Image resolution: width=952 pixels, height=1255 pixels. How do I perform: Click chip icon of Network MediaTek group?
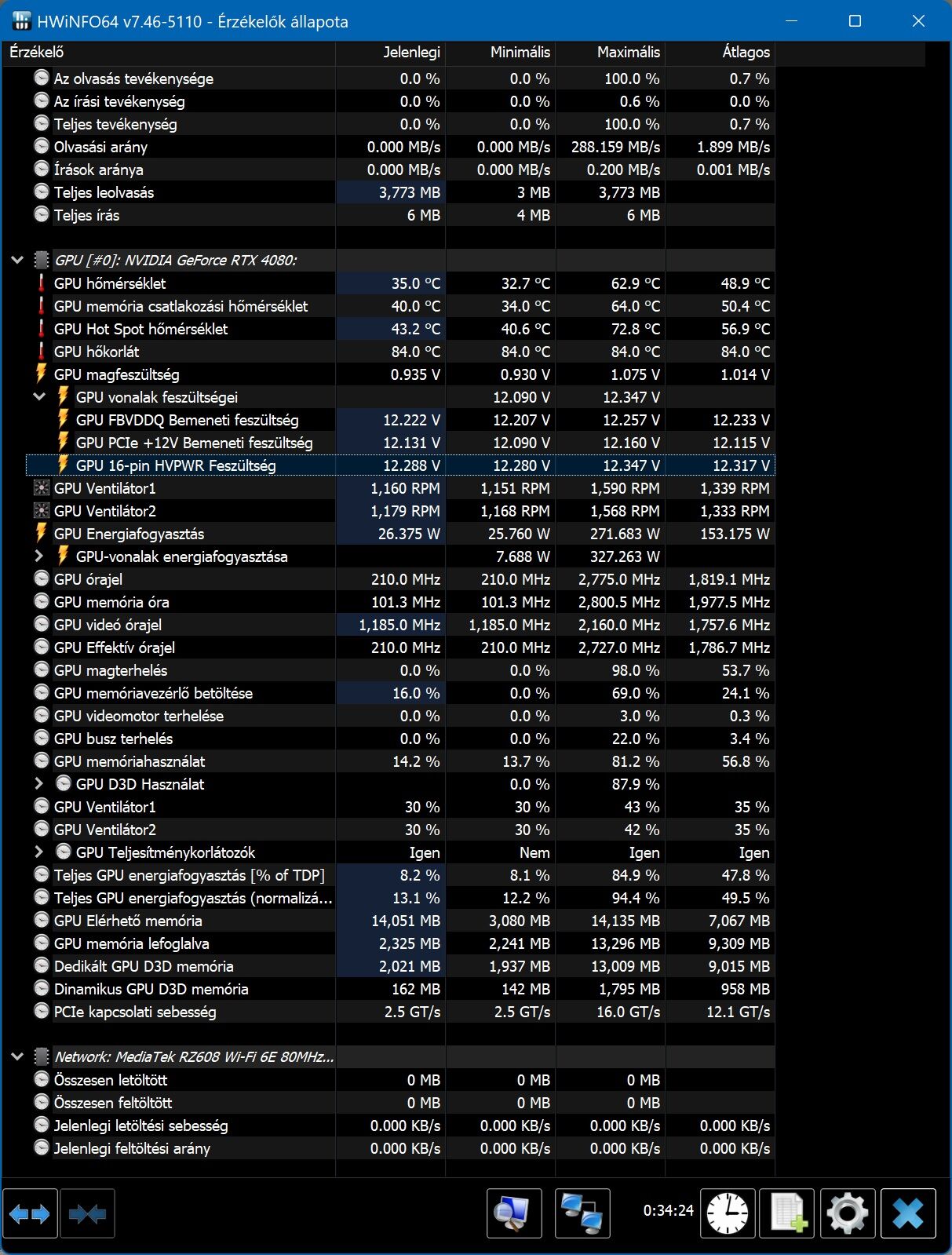coord(42,1056)
